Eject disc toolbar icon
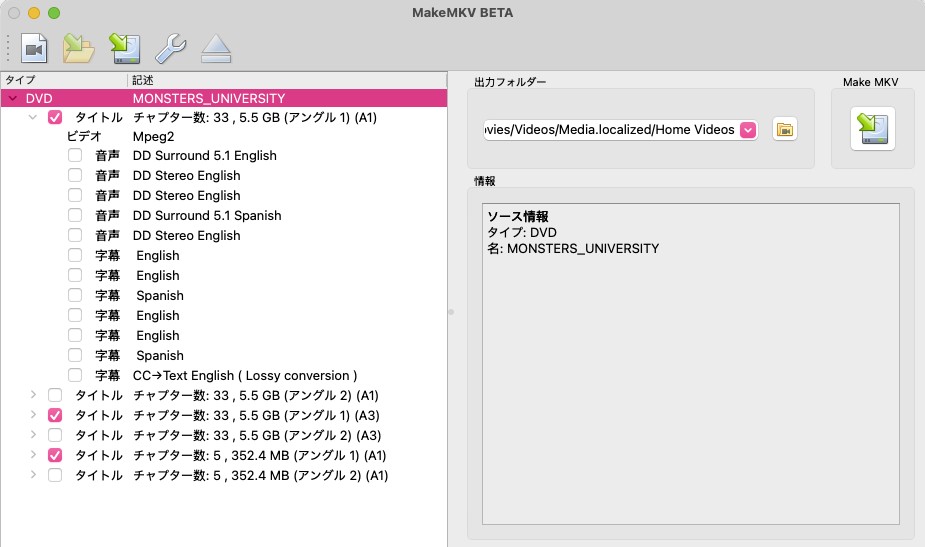This screenshot has height=547, width=925. pos(216,49)
